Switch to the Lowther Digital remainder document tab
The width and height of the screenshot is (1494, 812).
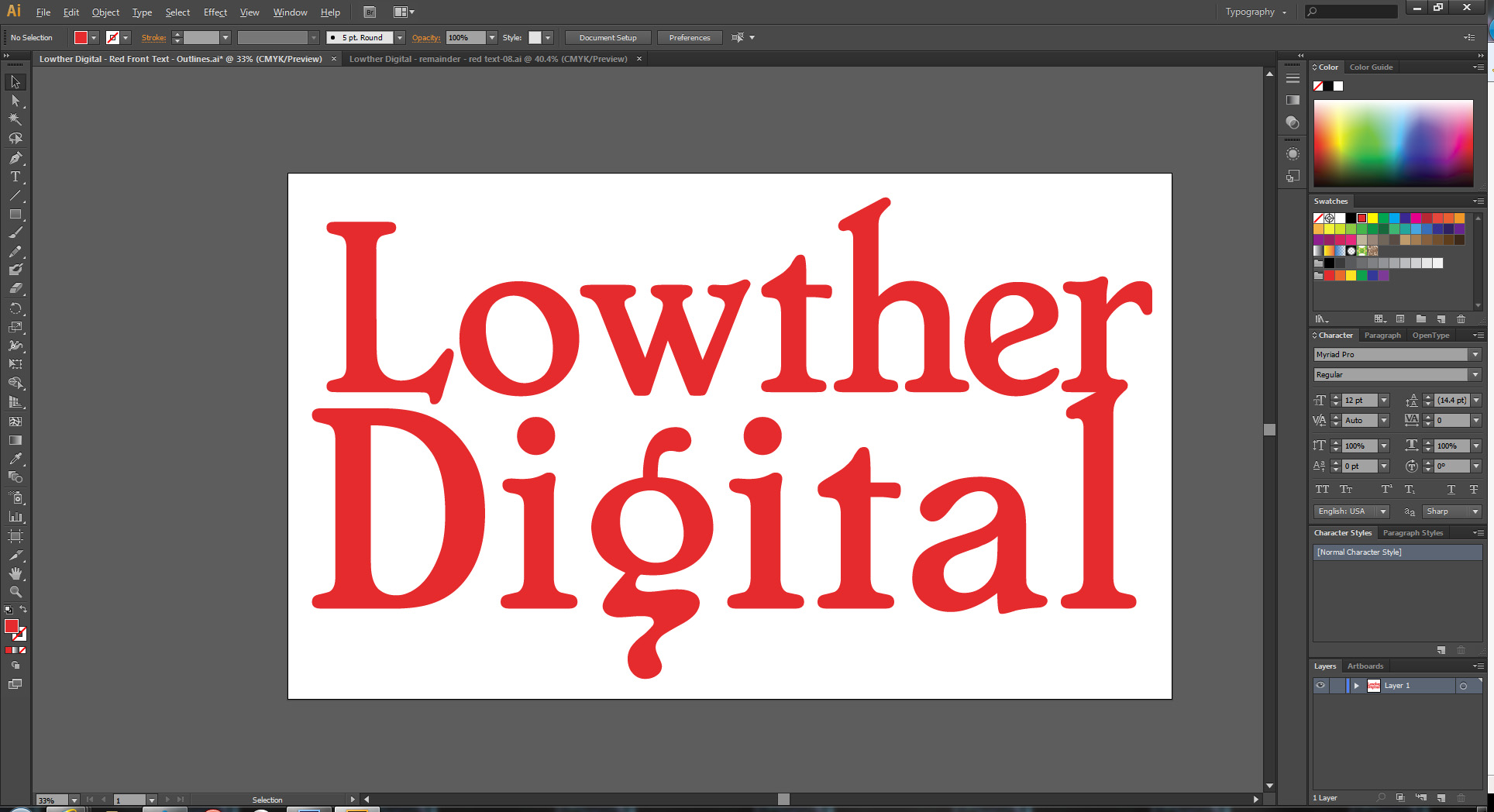pos(488,59)
